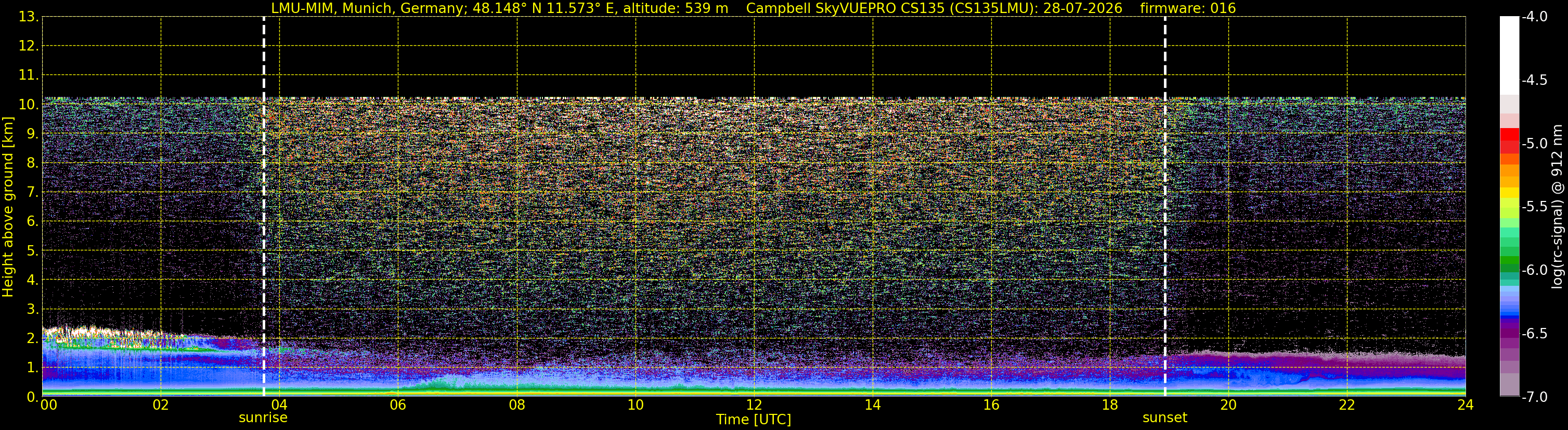The image size is (1568, 430).
Task: Click the time axis tick '10'
Action: coord(636,405)
